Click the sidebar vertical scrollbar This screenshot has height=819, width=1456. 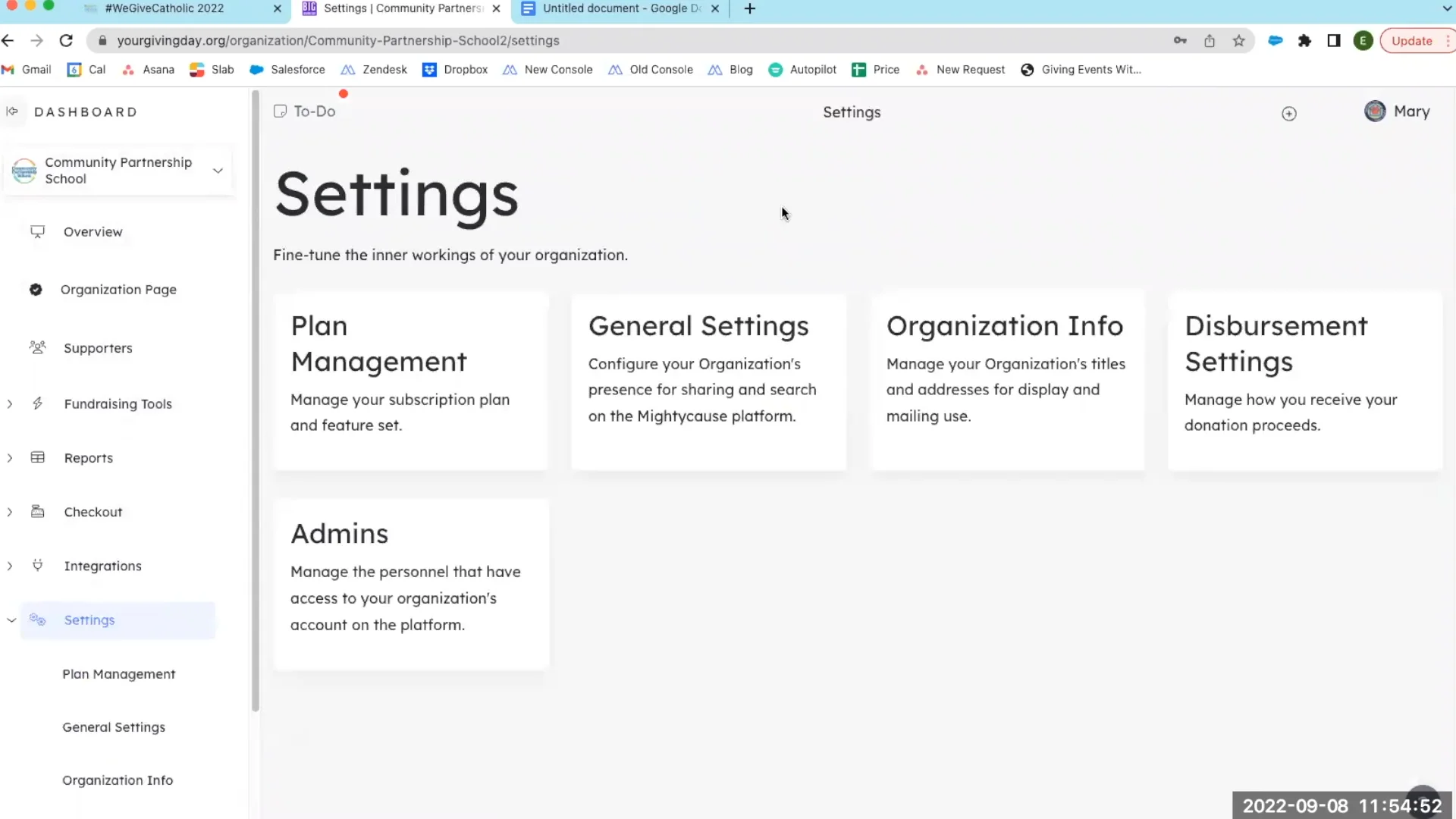[256, 402]
